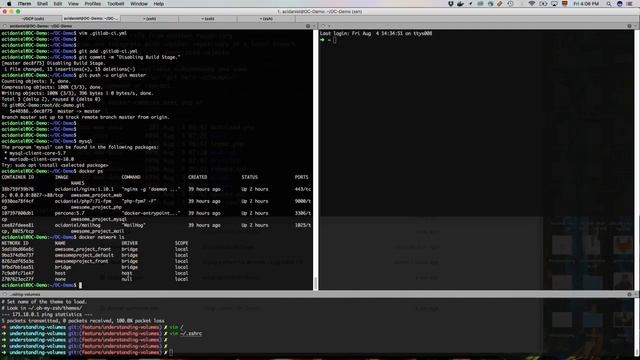Image resolution: width=640 pixels, height=360 pixels.
Task: Click the Time Machine clock icon
Action: coord(510,4)
